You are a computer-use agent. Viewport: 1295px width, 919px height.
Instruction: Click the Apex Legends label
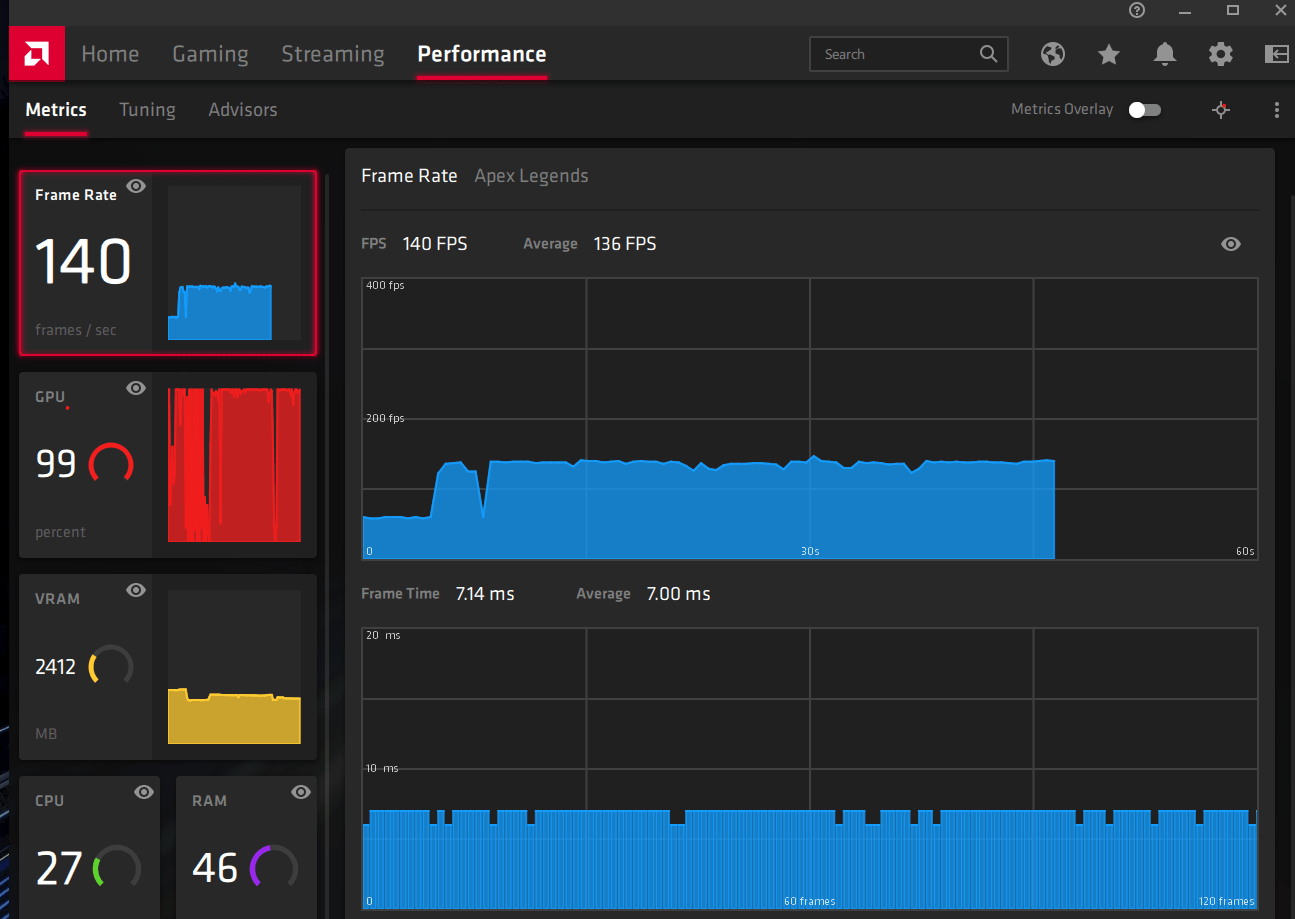tap(531, 176)
